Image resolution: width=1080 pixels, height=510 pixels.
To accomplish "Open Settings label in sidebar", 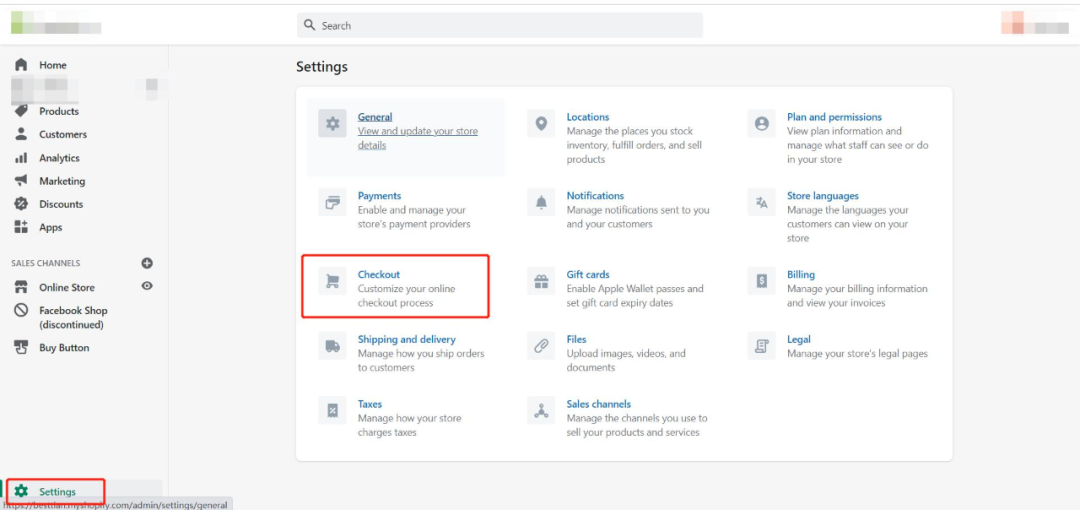I will 58,491.
